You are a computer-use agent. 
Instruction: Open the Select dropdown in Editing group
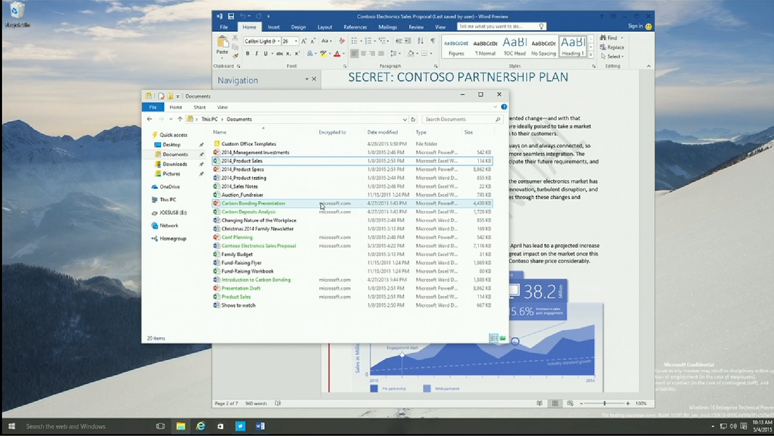coord(613,56)
